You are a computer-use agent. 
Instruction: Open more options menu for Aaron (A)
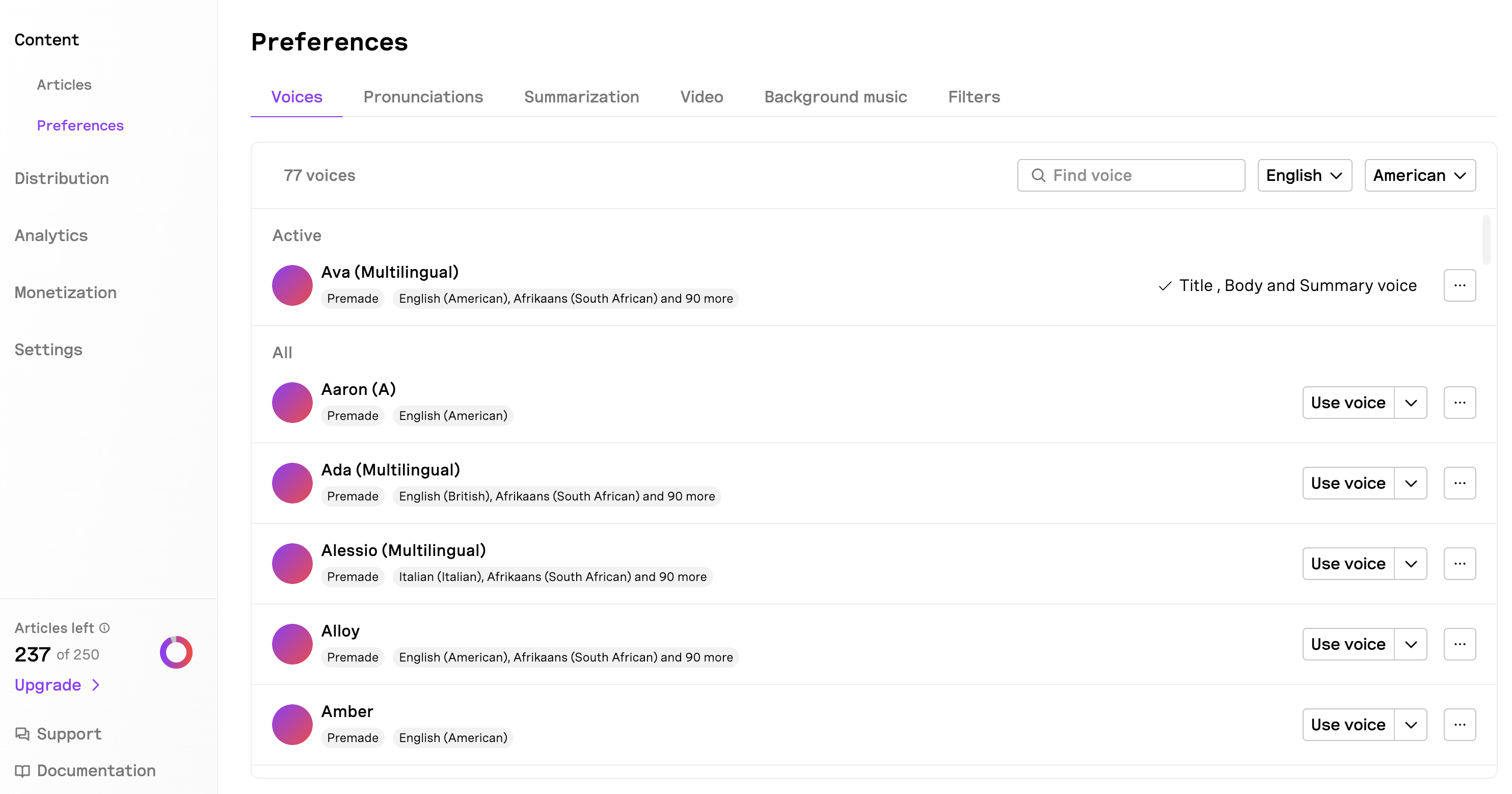point(1459,402)
